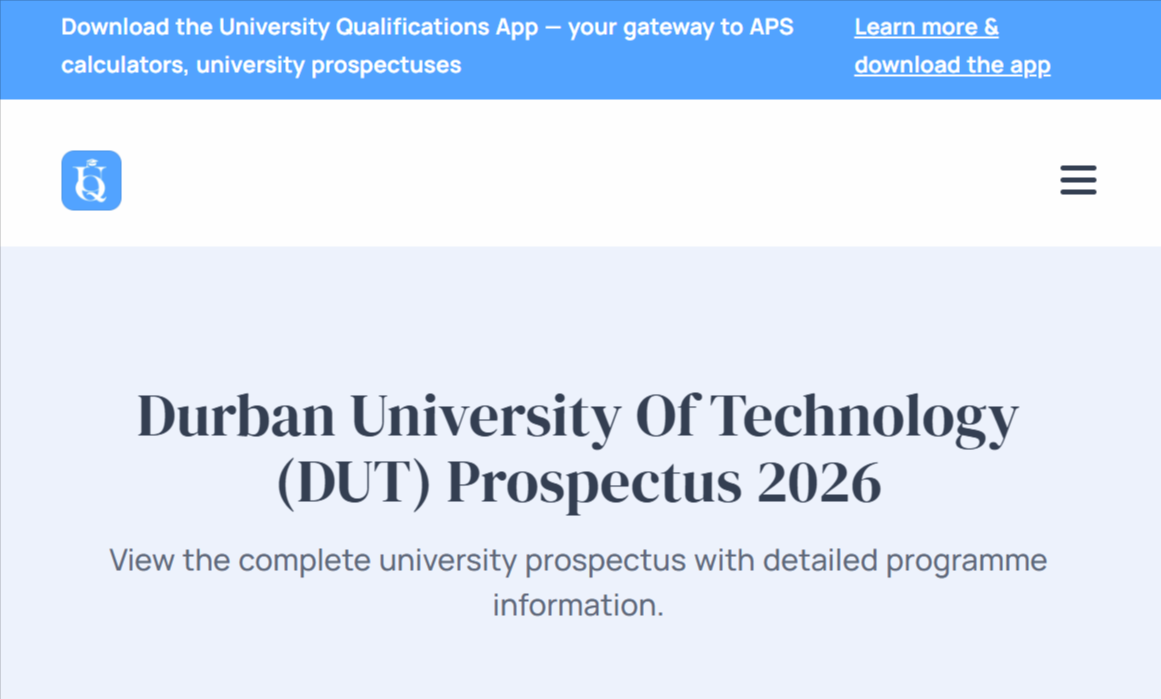Screen dimensions: 1161x699
Task: Click the "View the complete university prospectus" subtitle
Action: pyautogui.click(x=398, y=561)
